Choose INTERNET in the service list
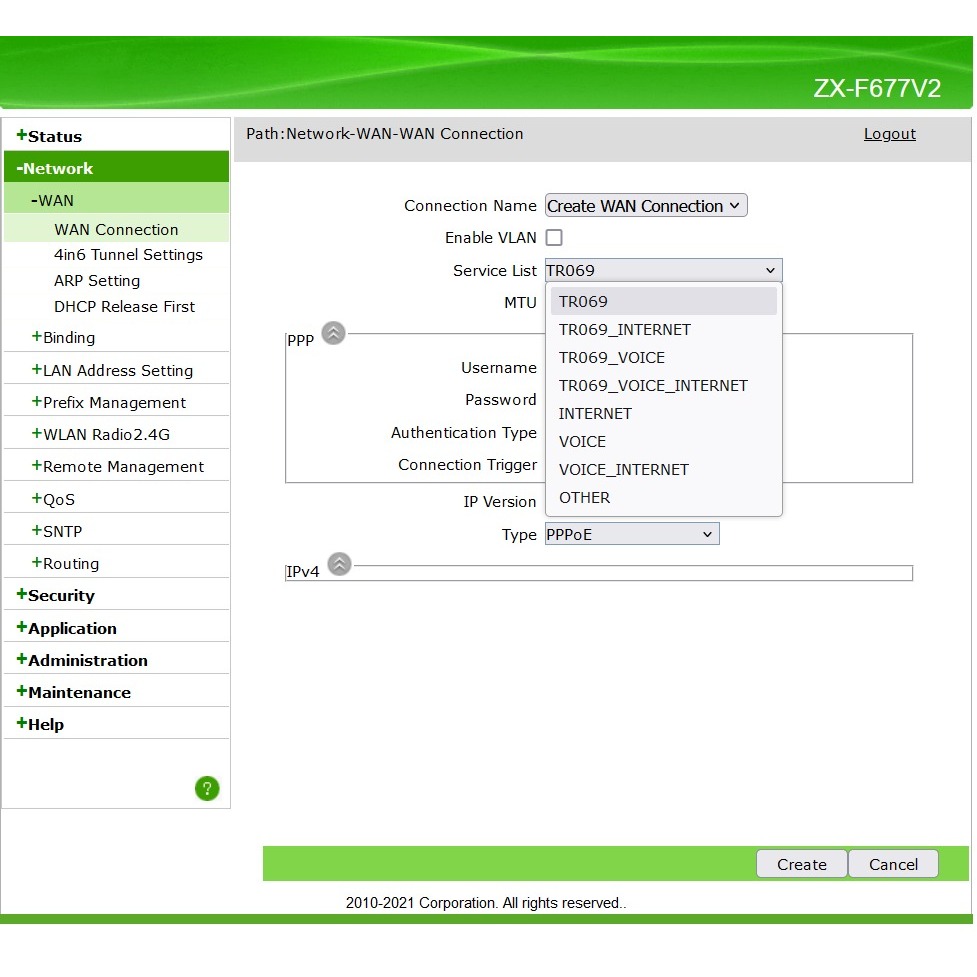The width and height of the screenshot is (977, 977). click(x=595, y=414)
